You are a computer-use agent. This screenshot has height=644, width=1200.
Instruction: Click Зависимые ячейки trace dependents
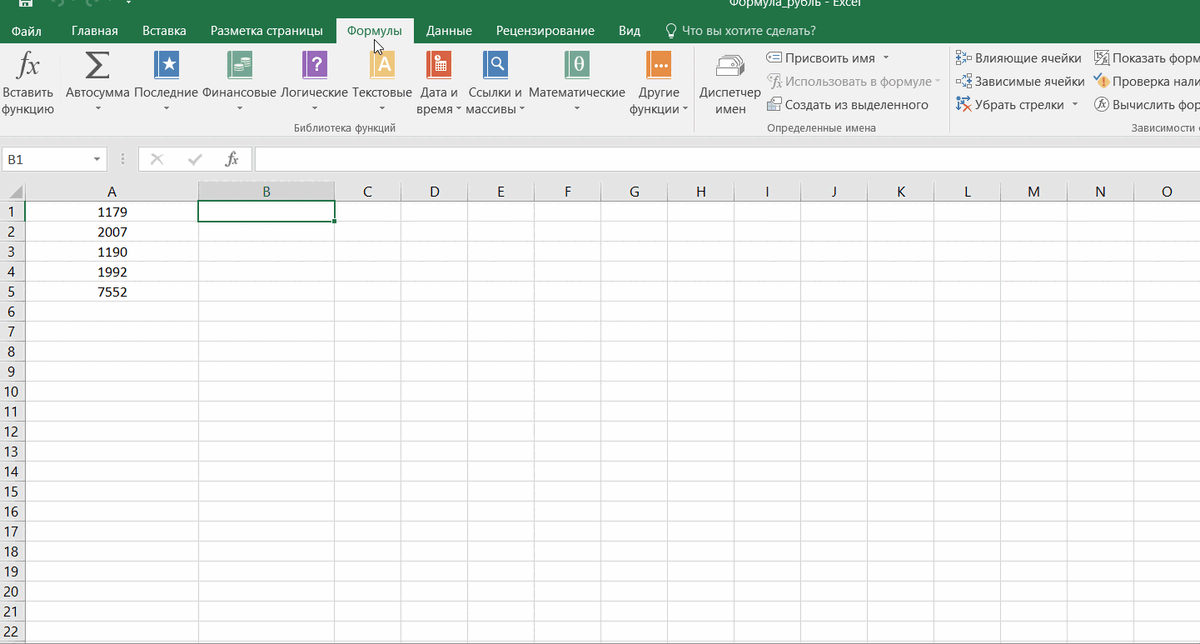pos(1020,81)
